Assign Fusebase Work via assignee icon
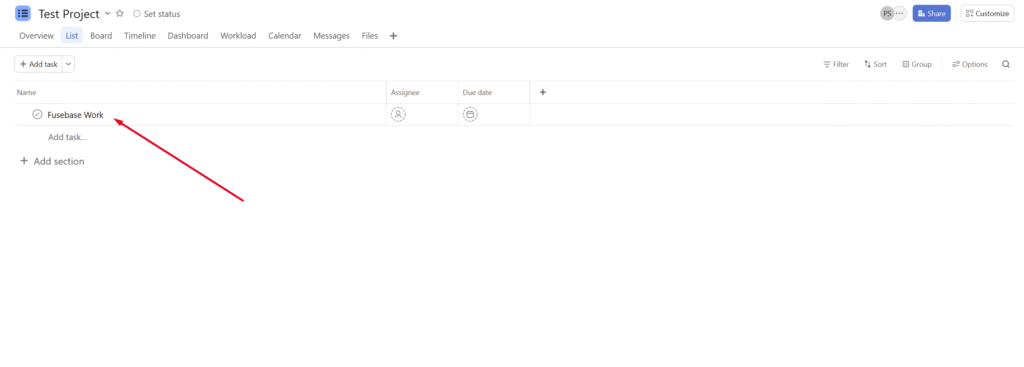This screenshot has width=1024, height=367. click(x=398, y=114)
